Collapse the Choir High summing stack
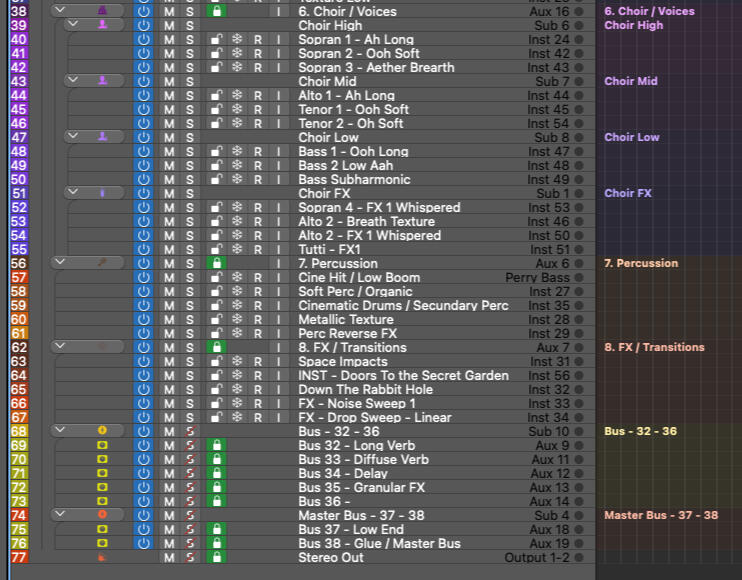This screenshot has width=742, height=580. pyautogui.click(x=73, y=23)
